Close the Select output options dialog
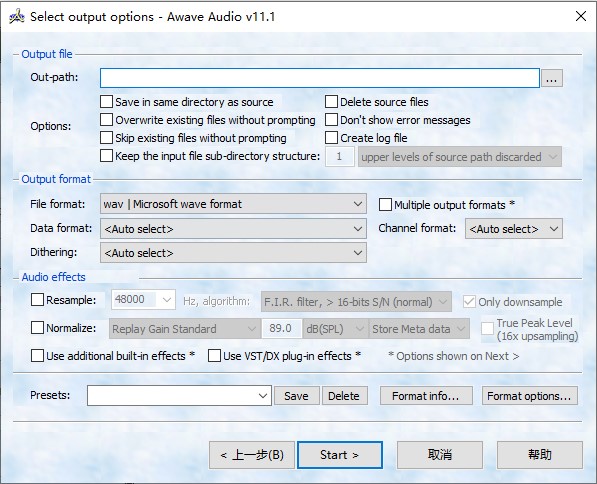 tap(581, 16)
